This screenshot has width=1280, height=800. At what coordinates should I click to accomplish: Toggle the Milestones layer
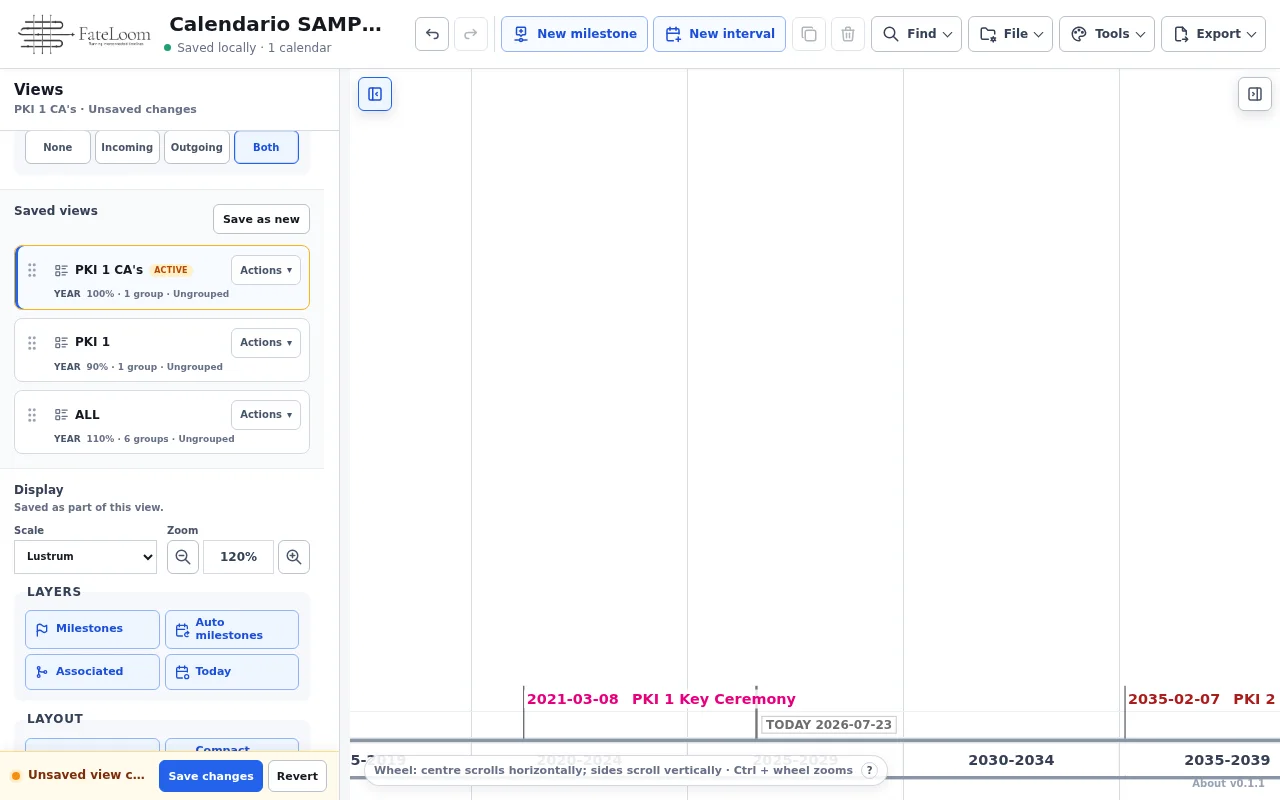[92, 629]
